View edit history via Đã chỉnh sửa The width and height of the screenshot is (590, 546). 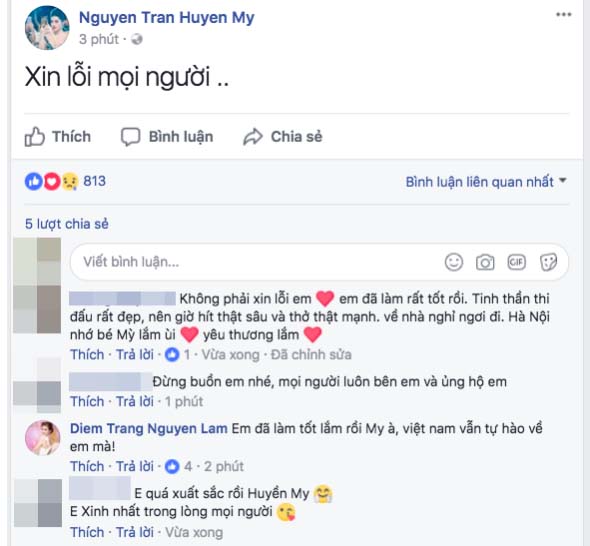point(311,354)
